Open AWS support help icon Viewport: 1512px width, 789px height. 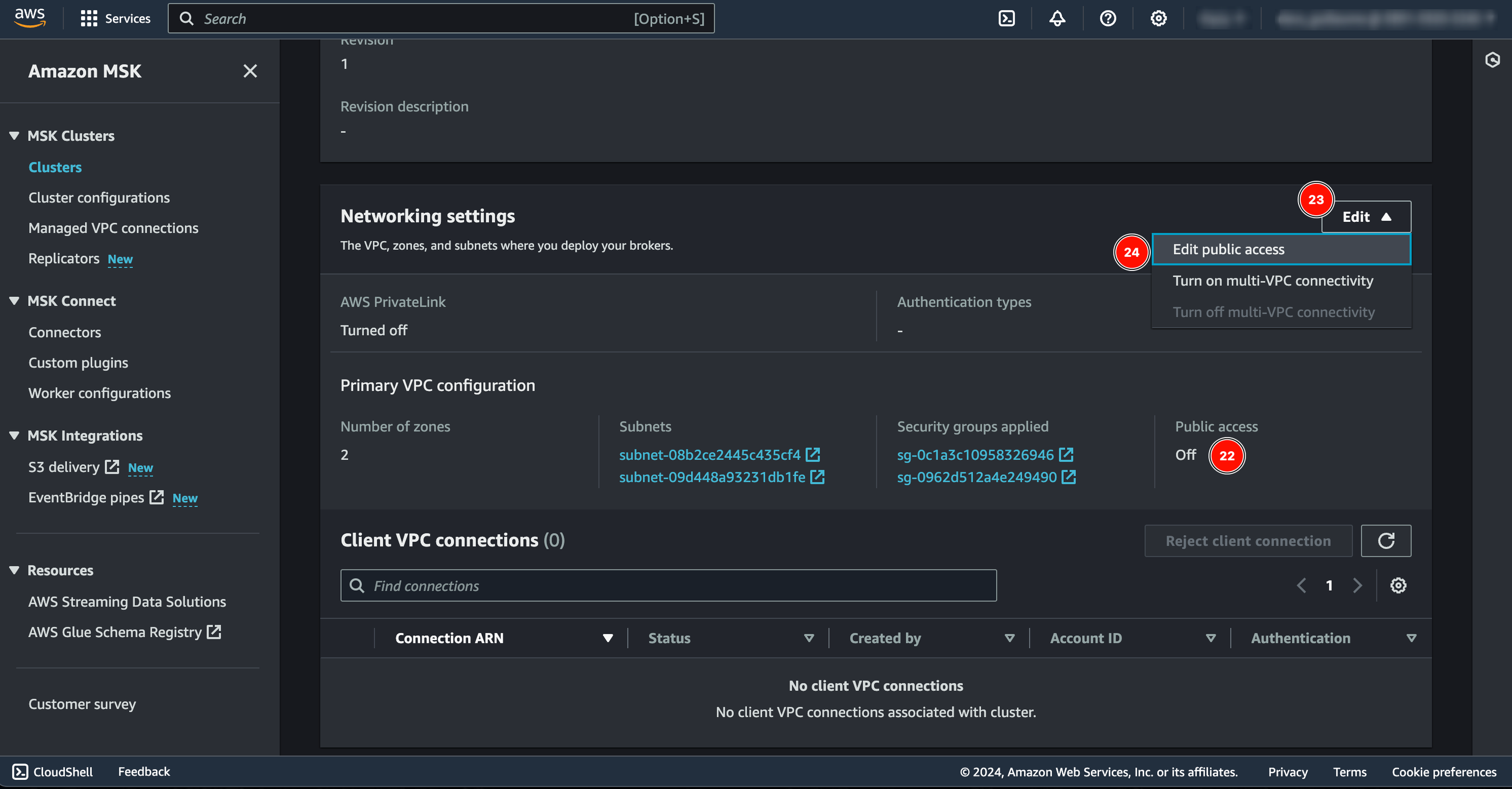1108,18
